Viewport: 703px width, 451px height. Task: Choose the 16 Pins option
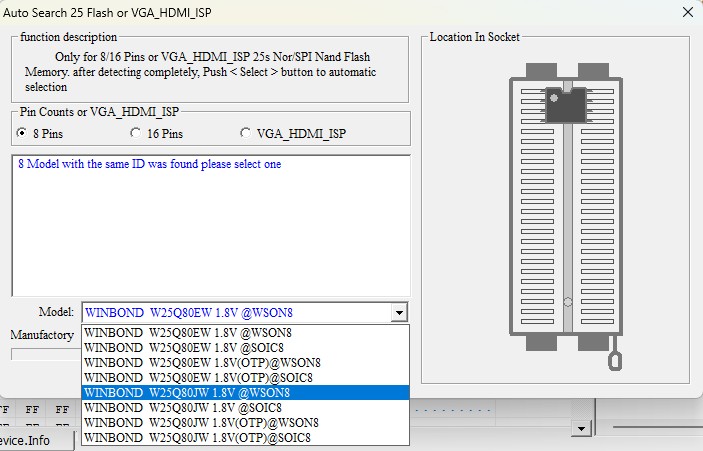(136, 133)
